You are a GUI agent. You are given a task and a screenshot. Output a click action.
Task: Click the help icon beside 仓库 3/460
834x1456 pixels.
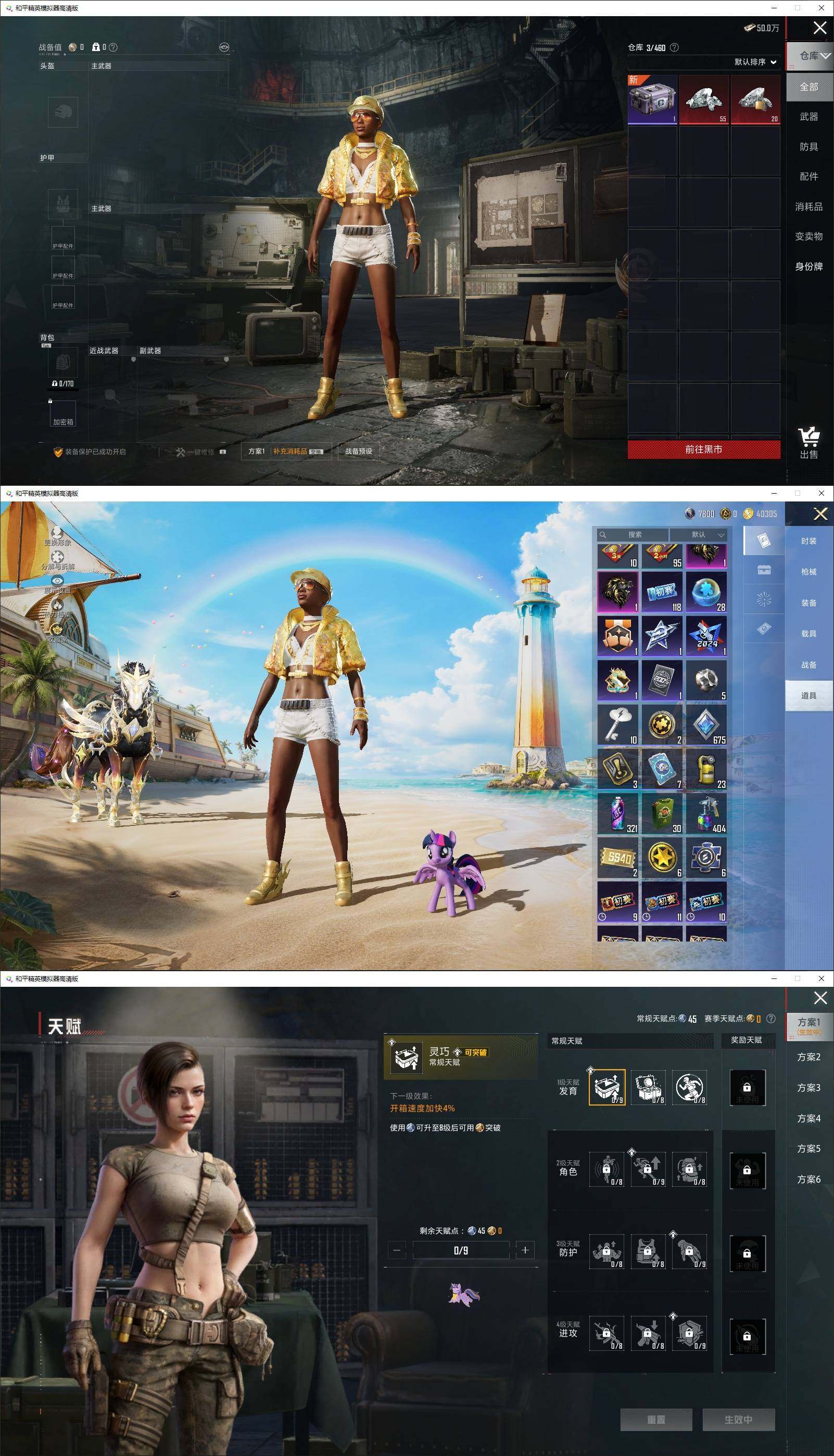pyautogui.click(x=674, y=47)
